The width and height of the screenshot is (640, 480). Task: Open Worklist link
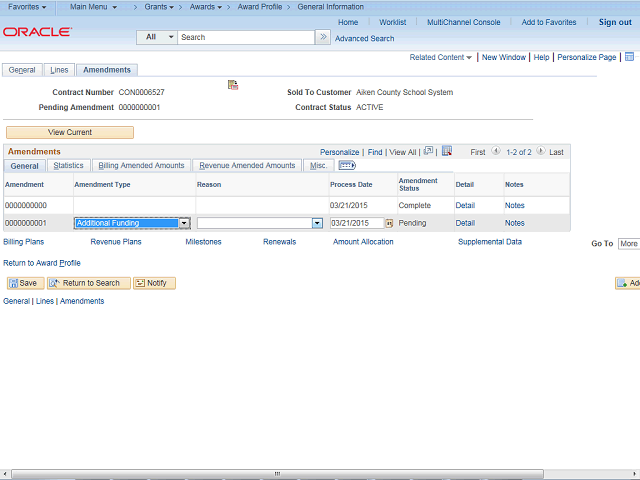point(392,22)
